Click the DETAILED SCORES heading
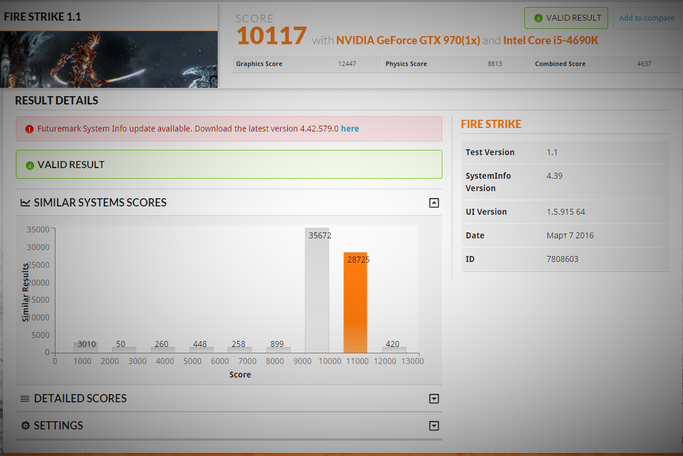 [x=80, y=399]
